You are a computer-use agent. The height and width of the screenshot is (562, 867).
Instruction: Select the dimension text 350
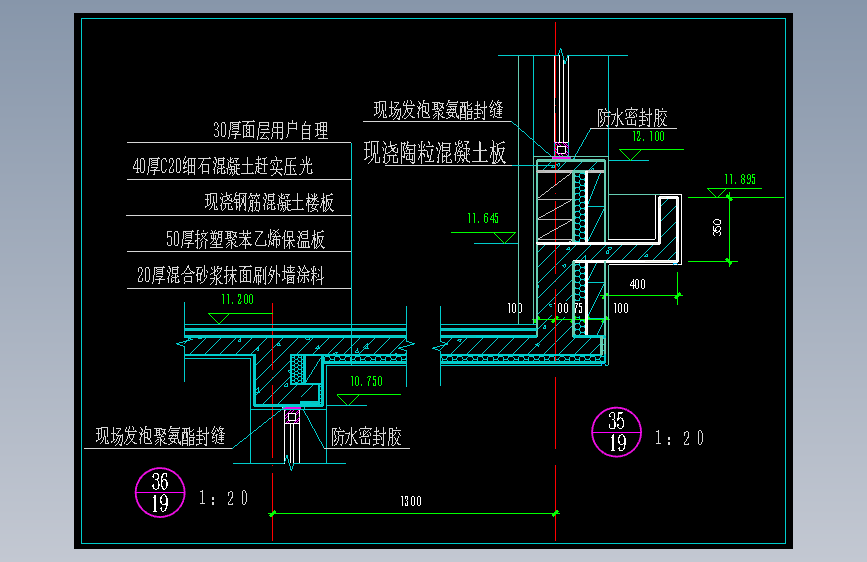[x=717, y=227]
